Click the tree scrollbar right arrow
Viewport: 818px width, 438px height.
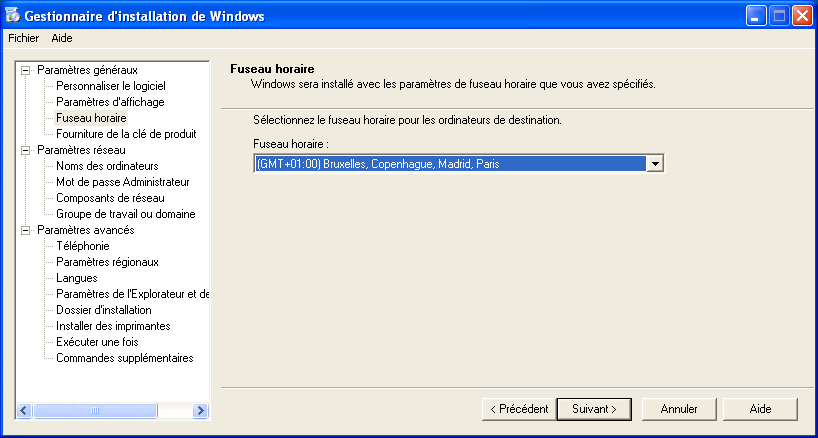point(200,410)
